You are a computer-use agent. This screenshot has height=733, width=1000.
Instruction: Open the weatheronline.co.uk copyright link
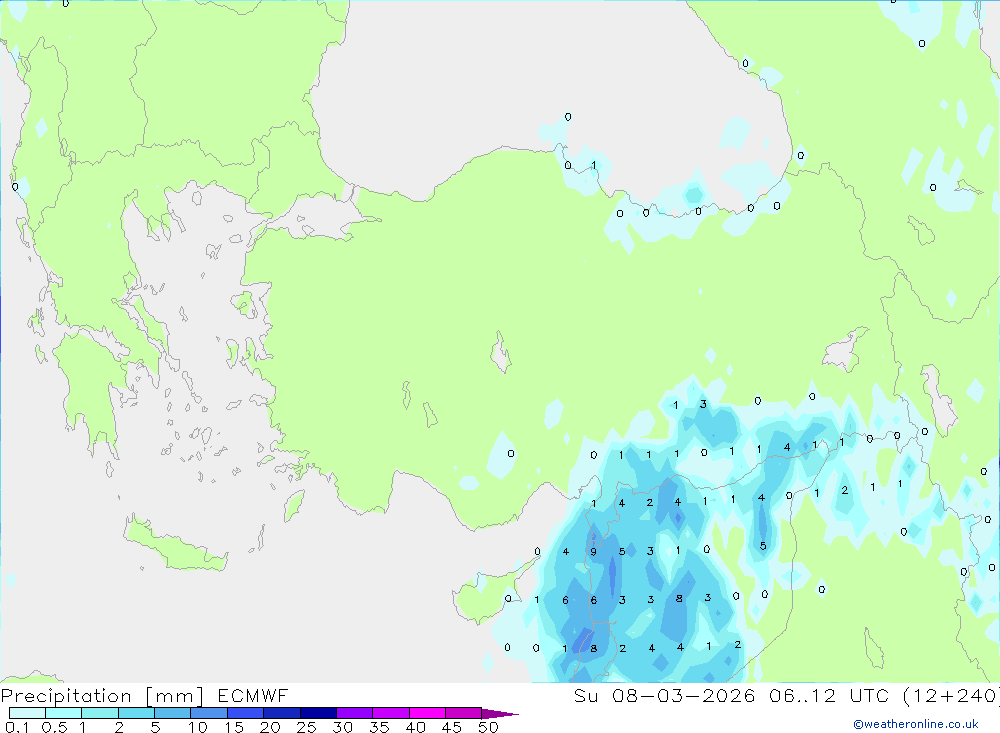(x=916, y=724)
